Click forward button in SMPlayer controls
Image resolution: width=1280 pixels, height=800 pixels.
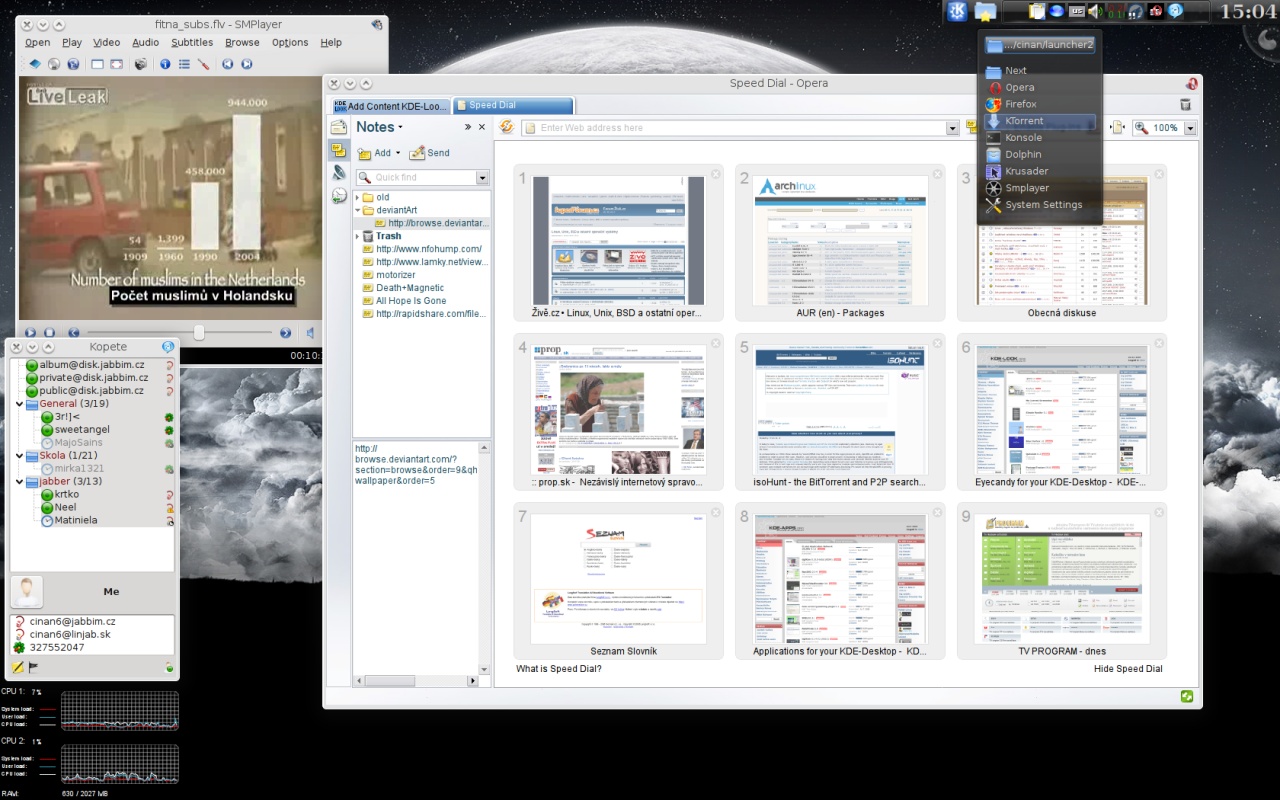point(285,333)
